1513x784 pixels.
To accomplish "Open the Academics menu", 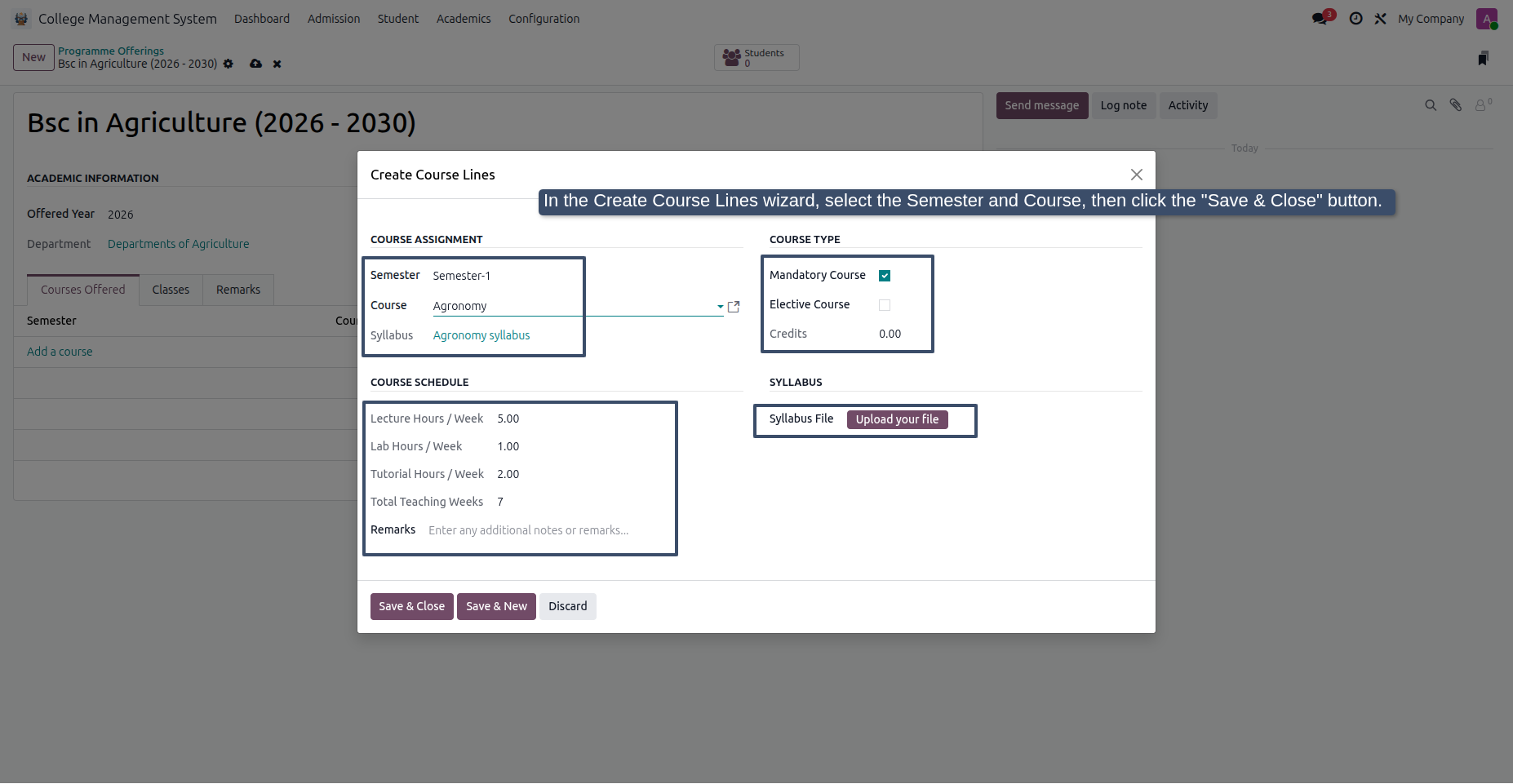I will (x=464, y=19).
